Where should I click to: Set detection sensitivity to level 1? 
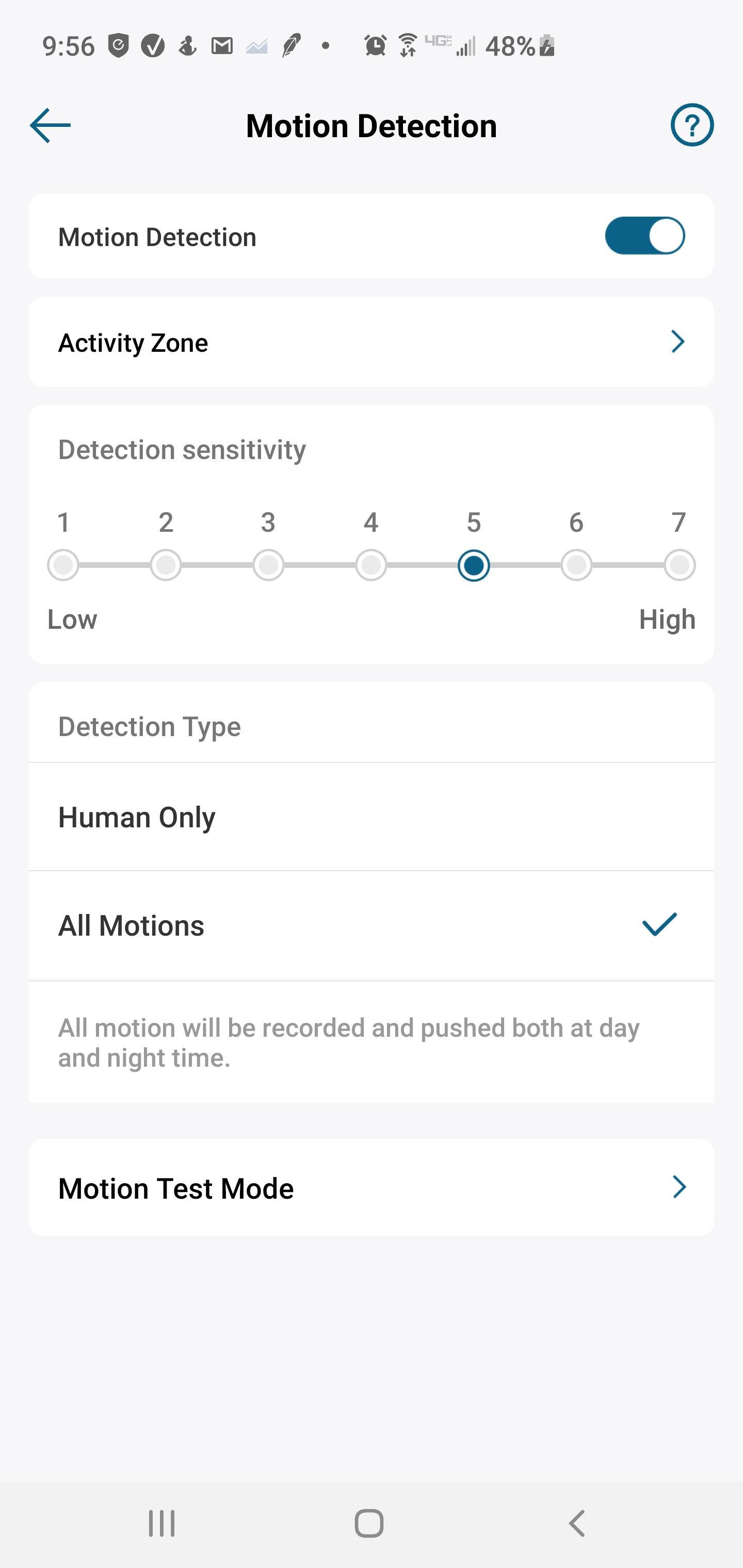(x=63, y=565)
